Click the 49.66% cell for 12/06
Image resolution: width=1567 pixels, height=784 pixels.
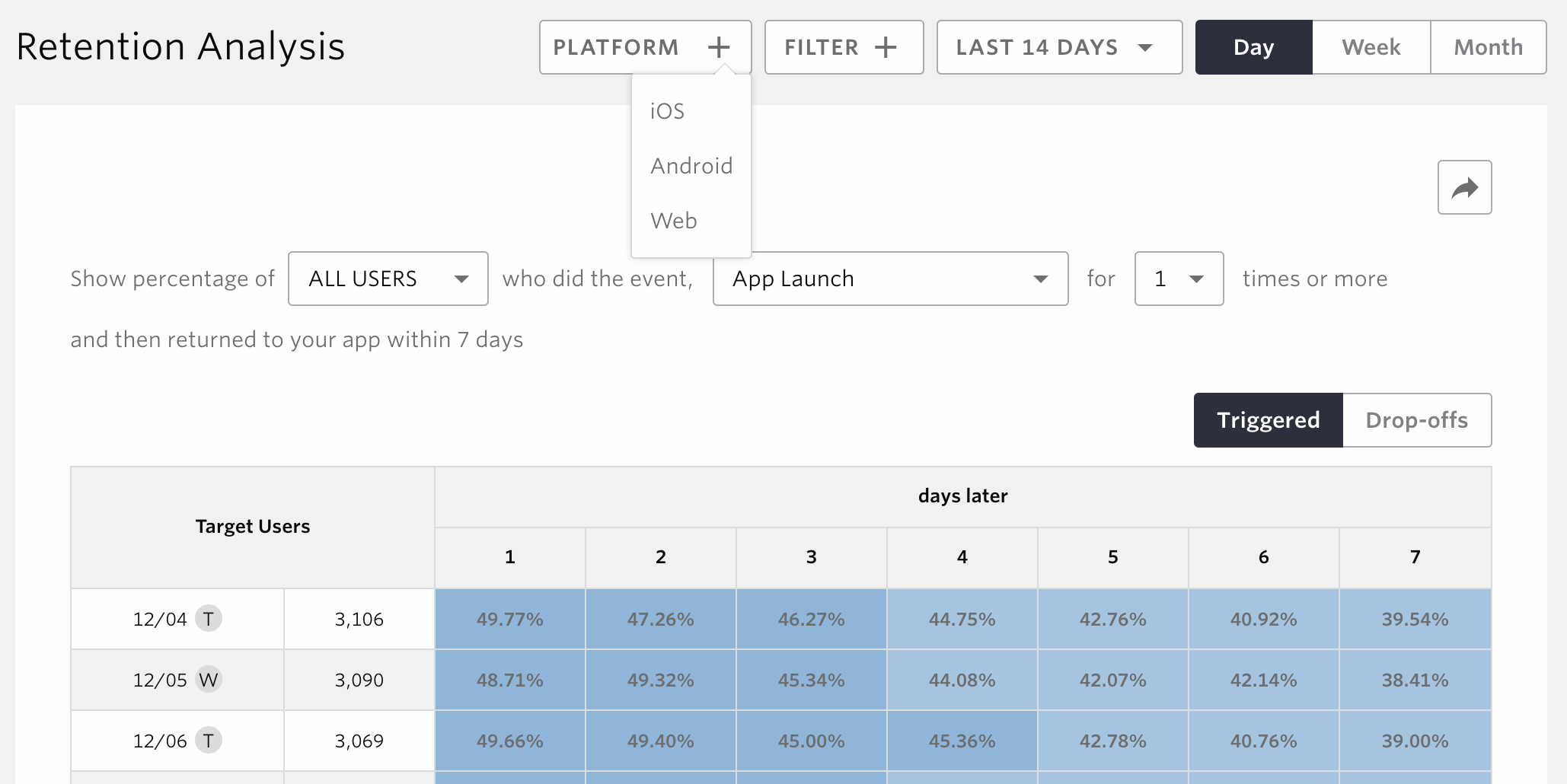pyautogui.click(x=510, y=741)
